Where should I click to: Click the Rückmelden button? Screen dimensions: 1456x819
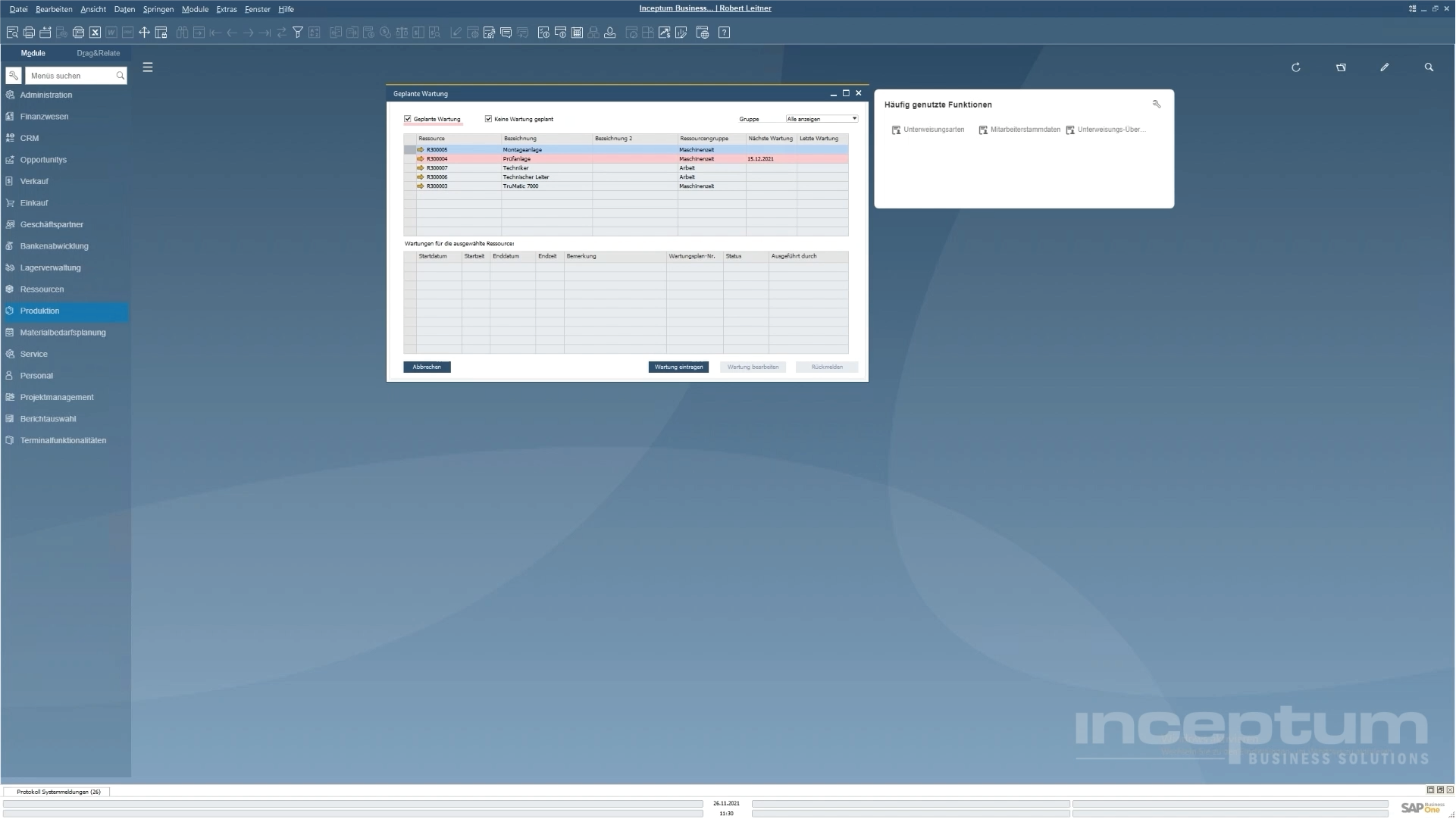tap(827, 367)
